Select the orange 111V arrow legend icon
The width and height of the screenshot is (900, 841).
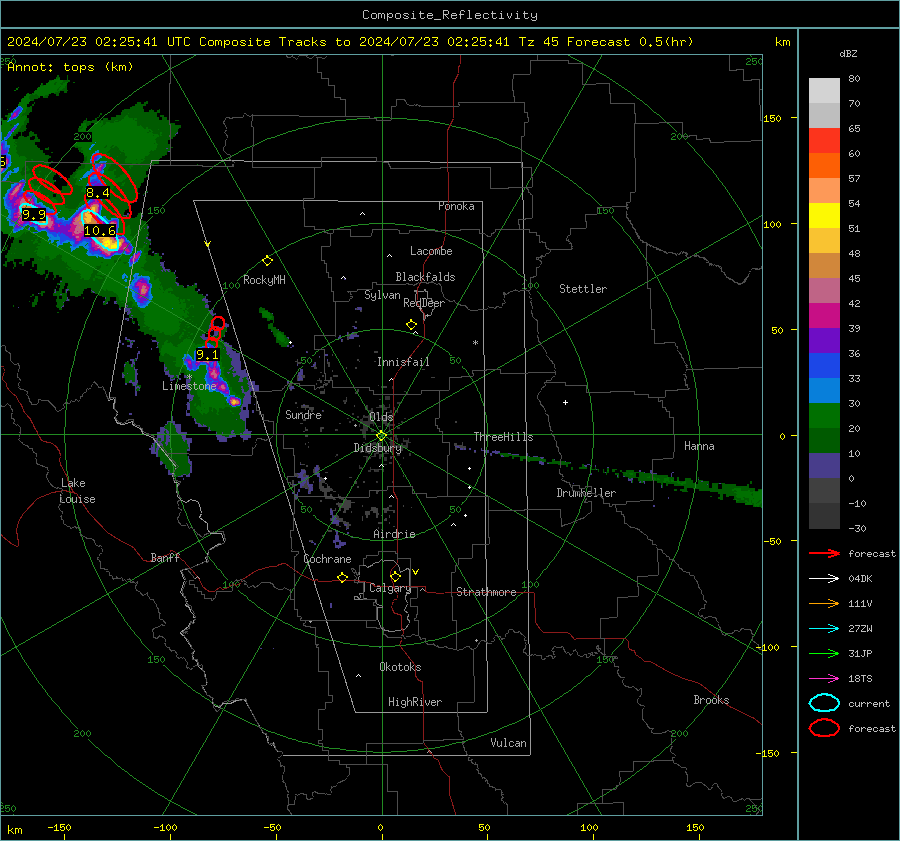click(824, 603)
